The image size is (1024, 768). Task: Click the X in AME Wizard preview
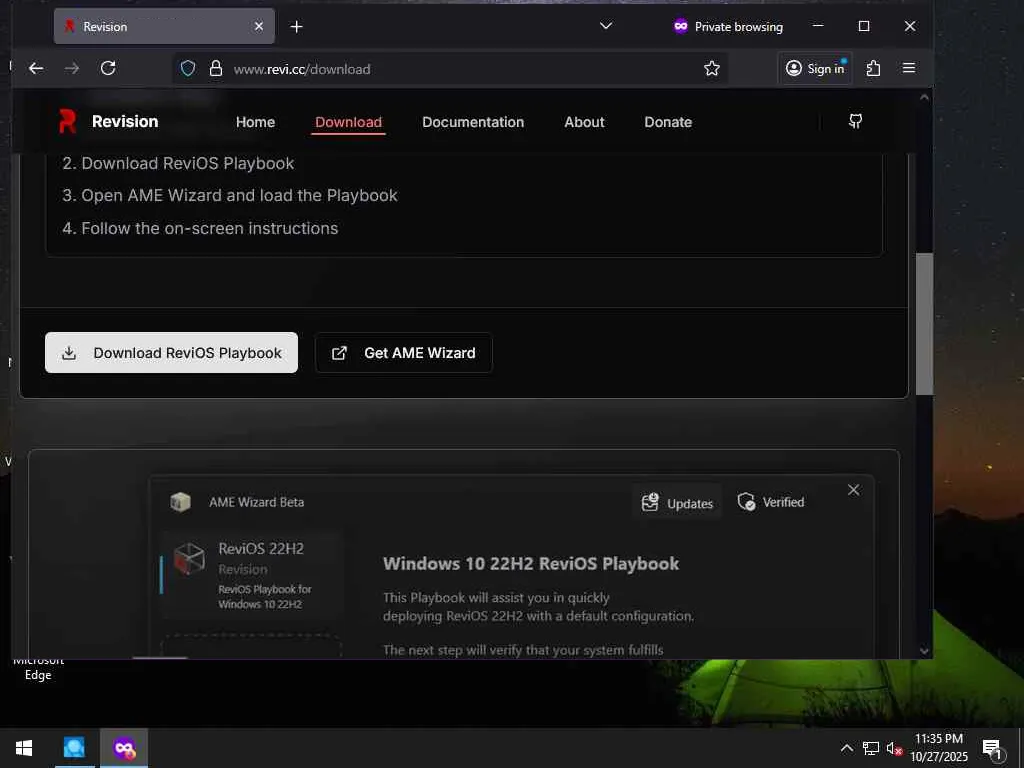pyautogui.click(x=854, y=490)
